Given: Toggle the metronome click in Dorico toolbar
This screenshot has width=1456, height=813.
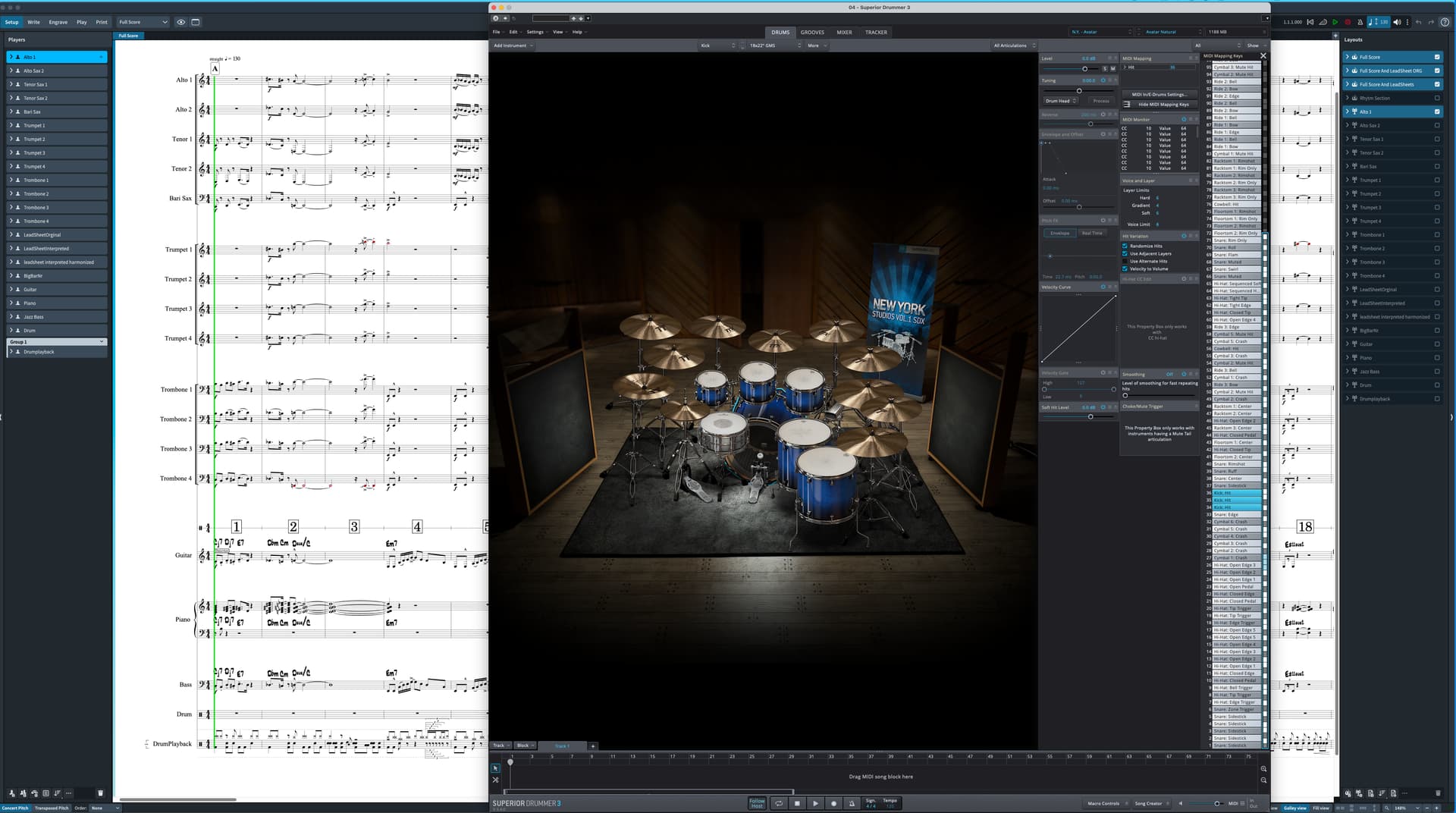Looking at the screenshot, I should click(1359, 22).
